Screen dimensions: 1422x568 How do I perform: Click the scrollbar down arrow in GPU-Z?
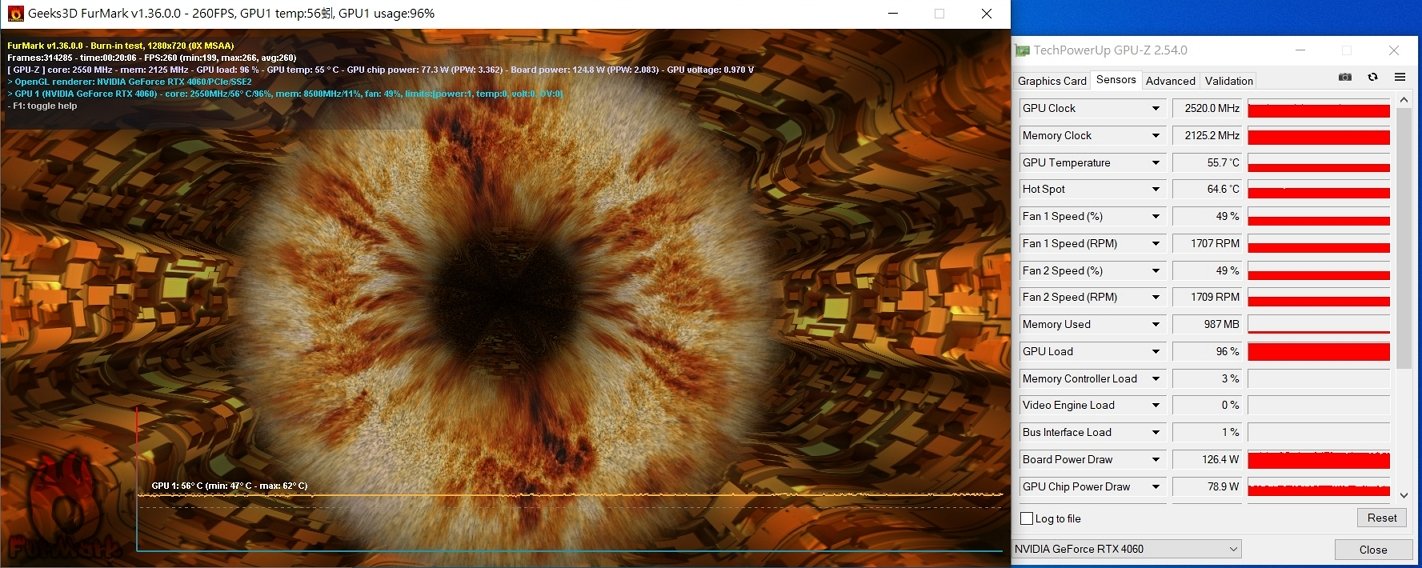pyautogui.click(x=1404, y=495)
